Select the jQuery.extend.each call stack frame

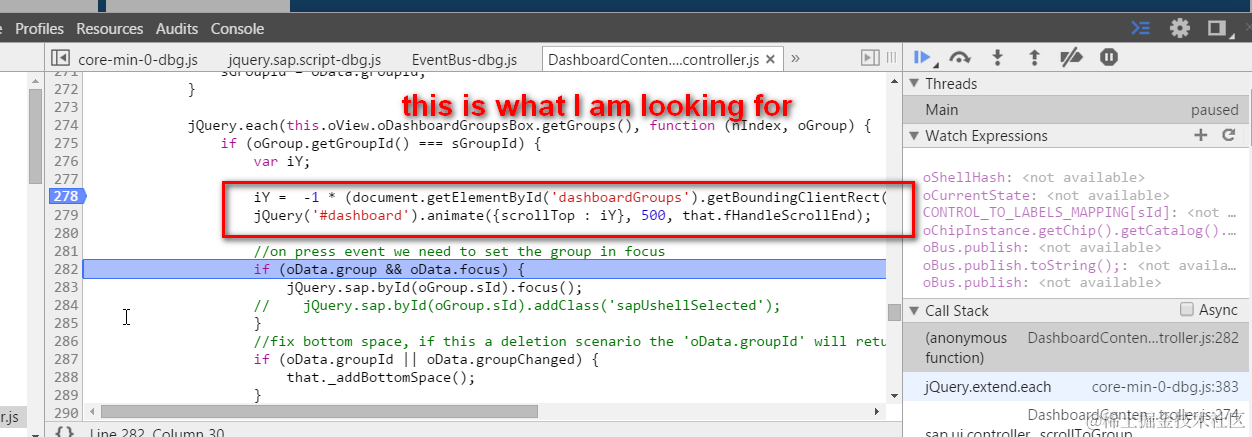tap(1077, 385)
